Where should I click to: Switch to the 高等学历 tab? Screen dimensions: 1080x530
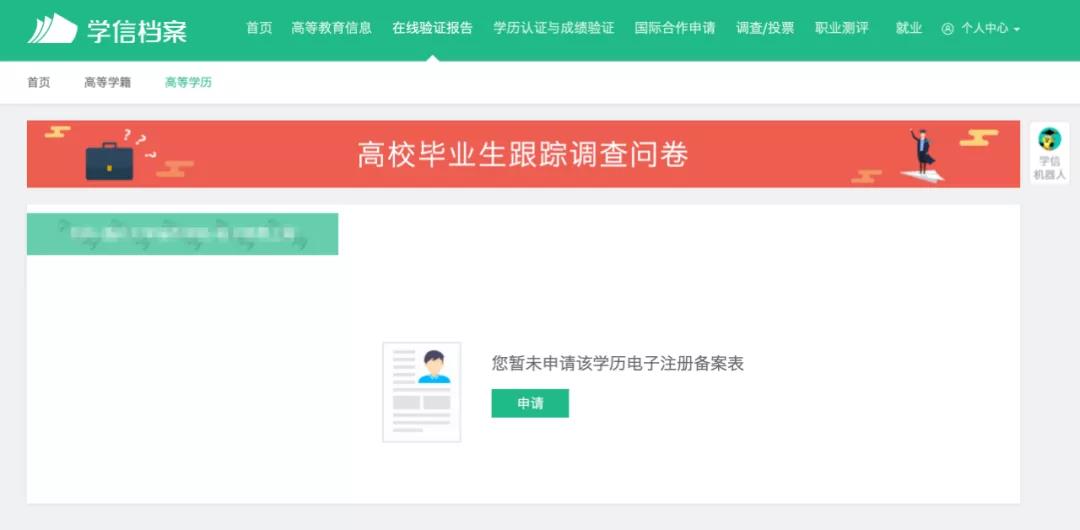[x=188, y=82]
